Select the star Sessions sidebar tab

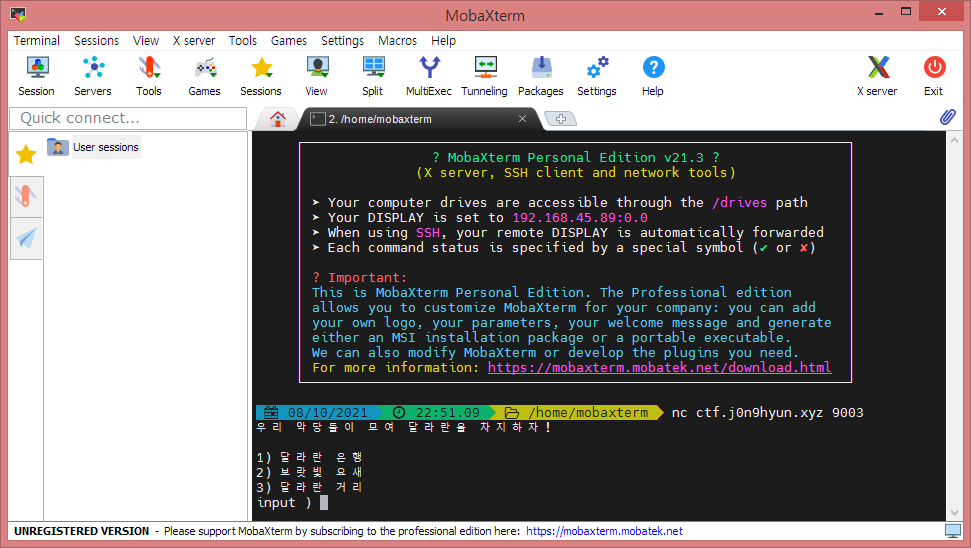(x=26, y=154)
